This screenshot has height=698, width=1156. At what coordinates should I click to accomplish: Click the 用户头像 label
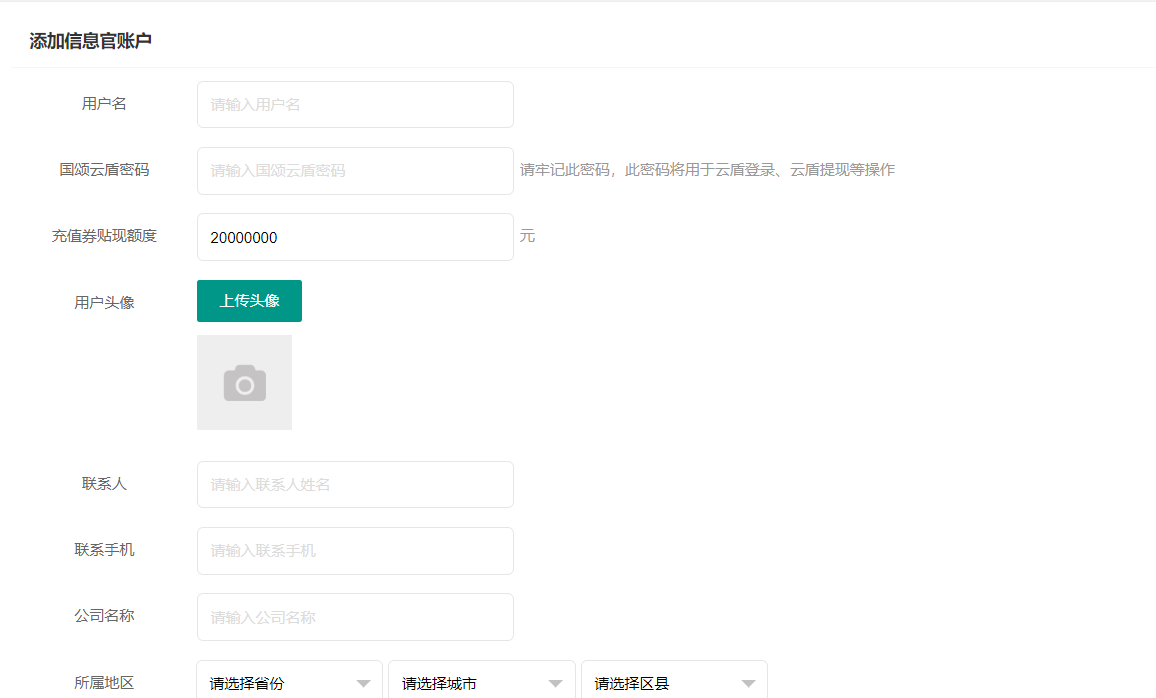click(x=104, y=303)
